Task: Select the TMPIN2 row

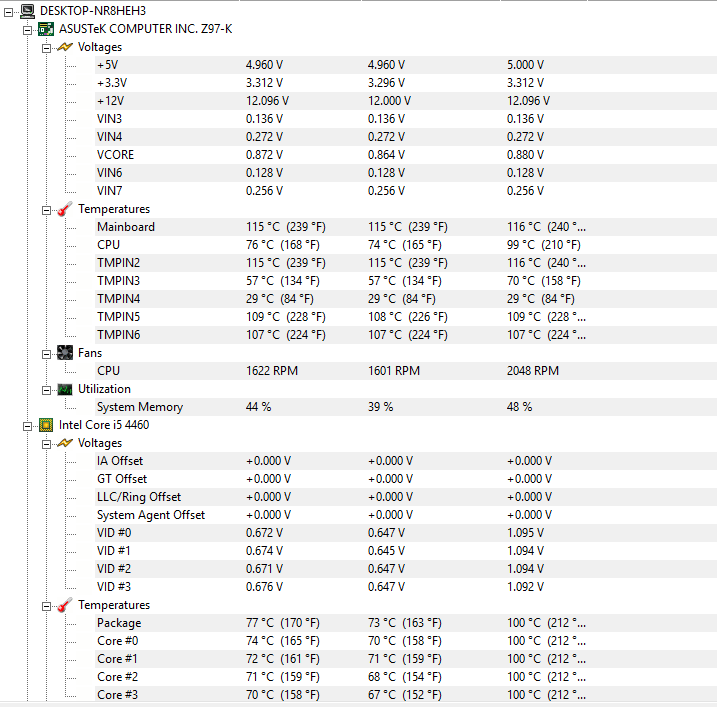Action: pyautogui.click(x=406, y=263)
